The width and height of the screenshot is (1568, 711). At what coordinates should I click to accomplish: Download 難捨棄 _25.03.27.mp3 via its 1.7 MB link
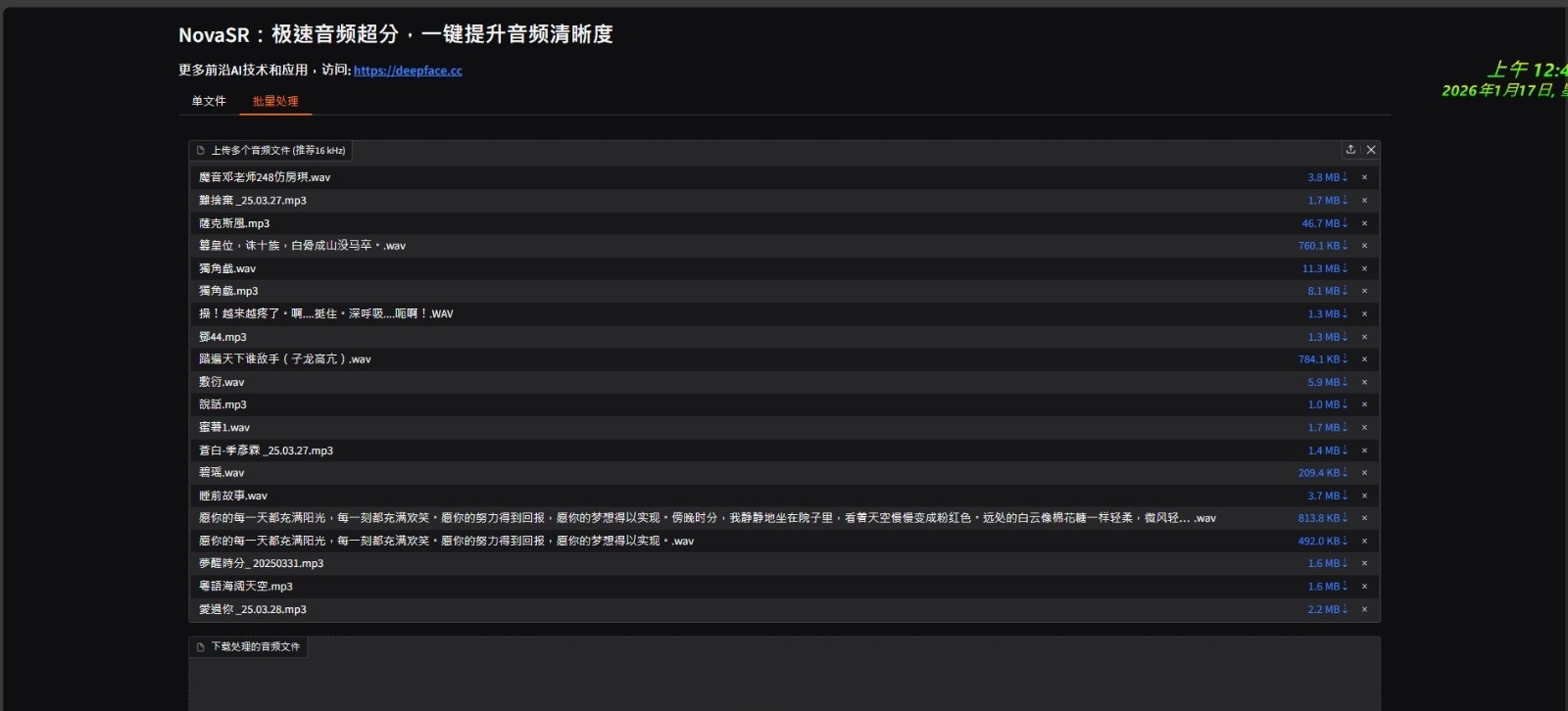click(x=1328, y=200)
